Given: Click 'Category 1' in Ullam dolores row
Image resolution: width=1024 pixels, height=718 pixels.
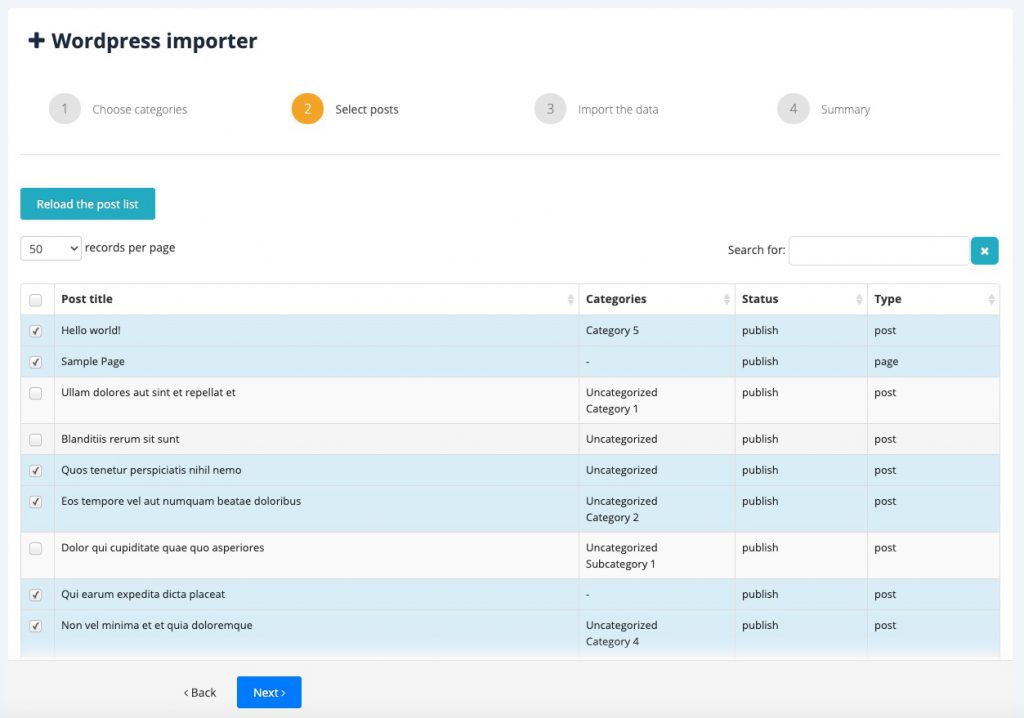Looking at the screenshot, I should 612,409.
